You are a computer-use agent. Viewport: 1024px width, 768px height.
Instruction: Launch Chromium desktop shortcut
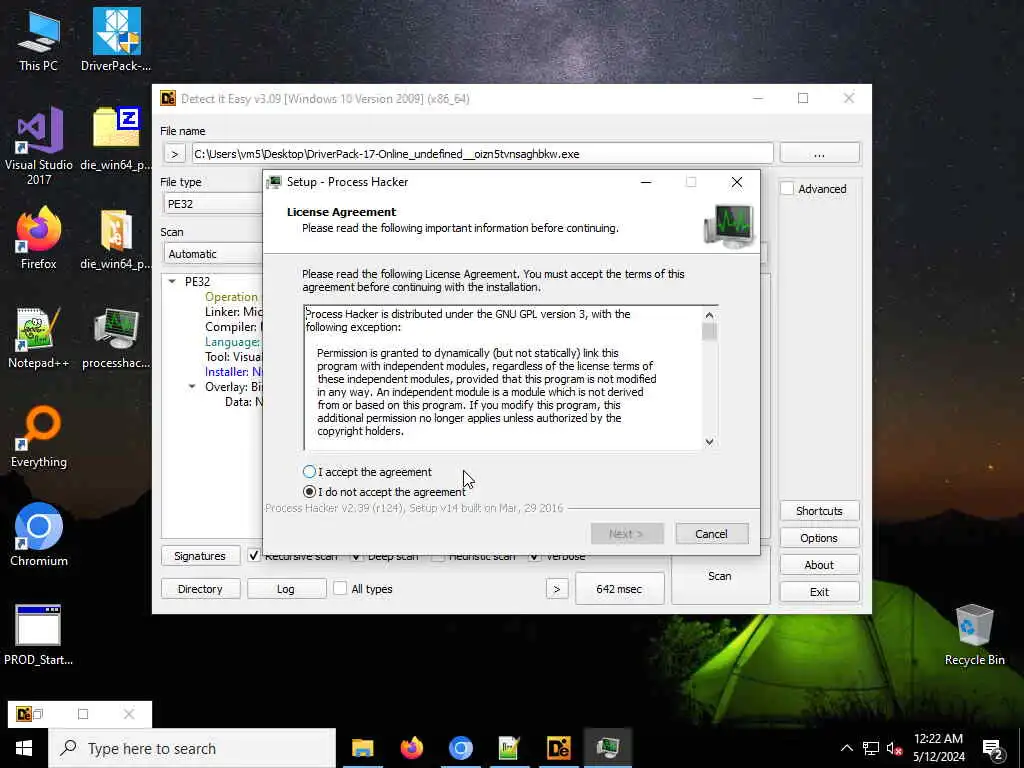click(39, 535)
